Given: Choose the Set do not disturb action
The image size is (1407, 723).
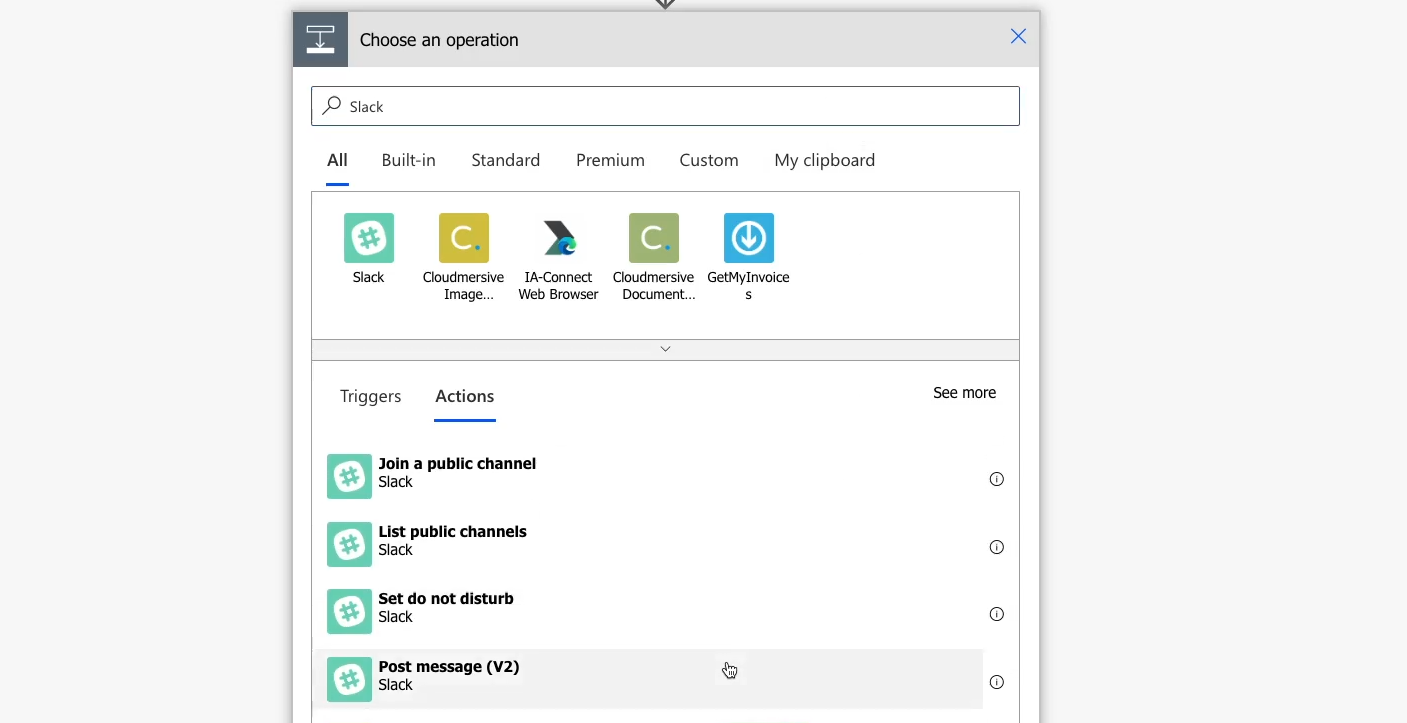Looking at the screenshot, I should pos(648,611).
